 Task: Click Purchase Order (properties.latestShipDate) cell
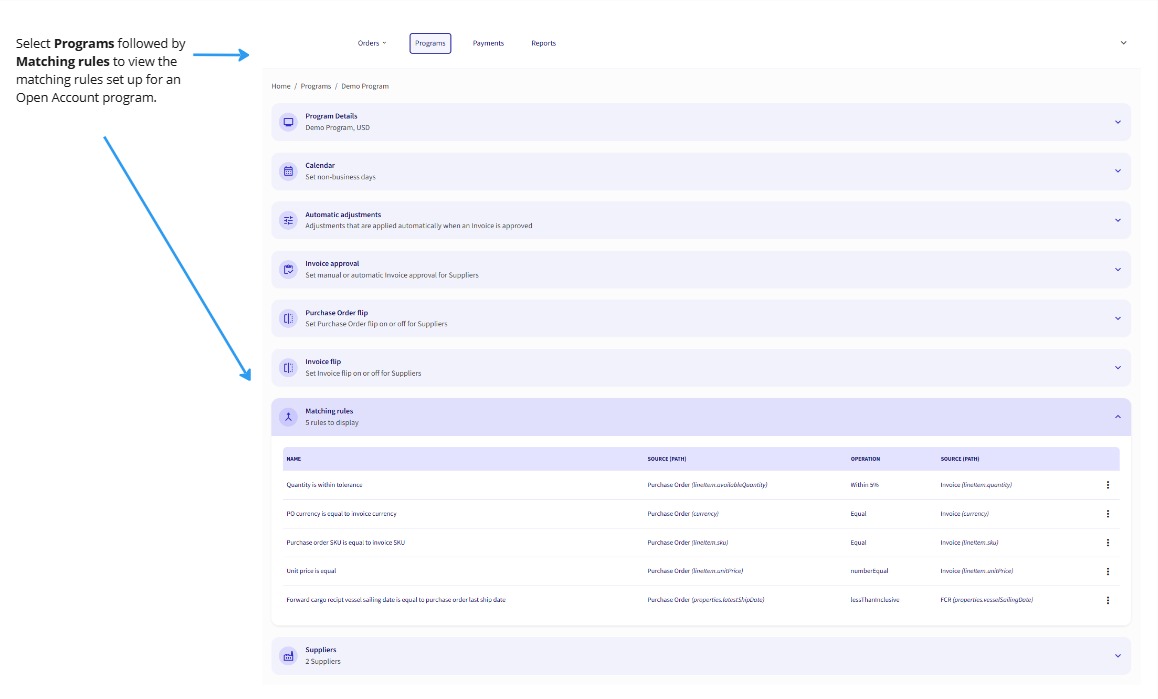click(x=706, y=600)
